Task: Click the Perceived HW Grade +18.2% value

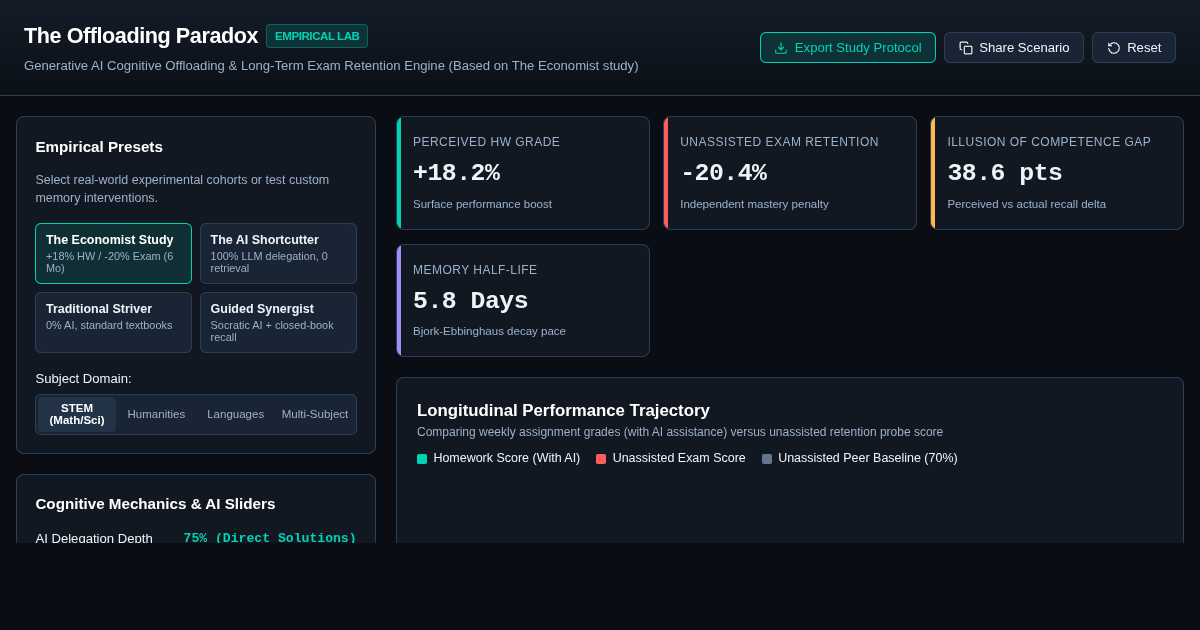Action: tap(456, 173)
